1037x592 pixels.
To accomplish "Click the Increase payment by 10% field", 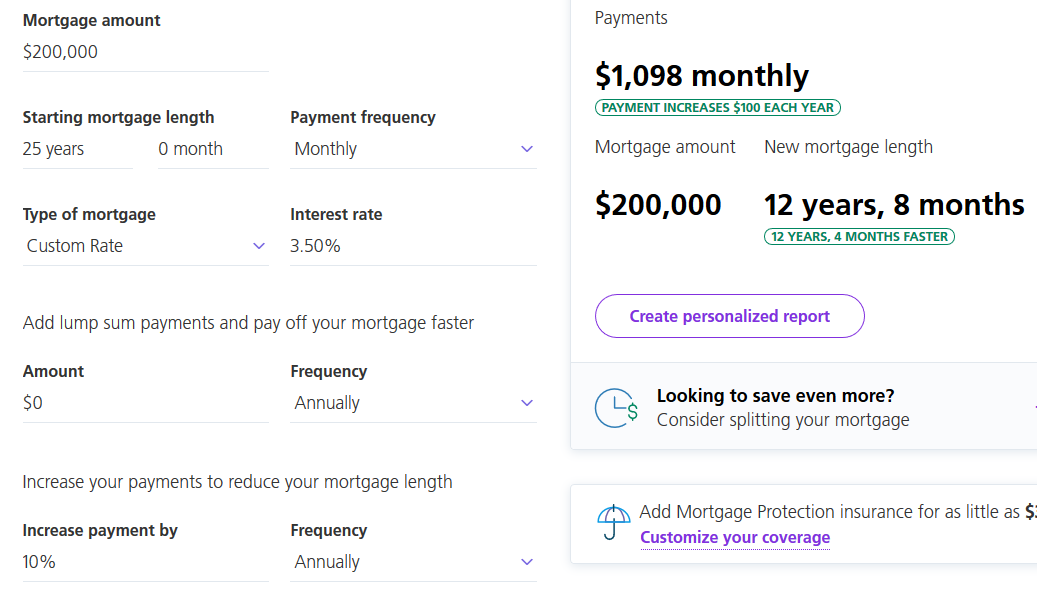I will tap(145, 563).
